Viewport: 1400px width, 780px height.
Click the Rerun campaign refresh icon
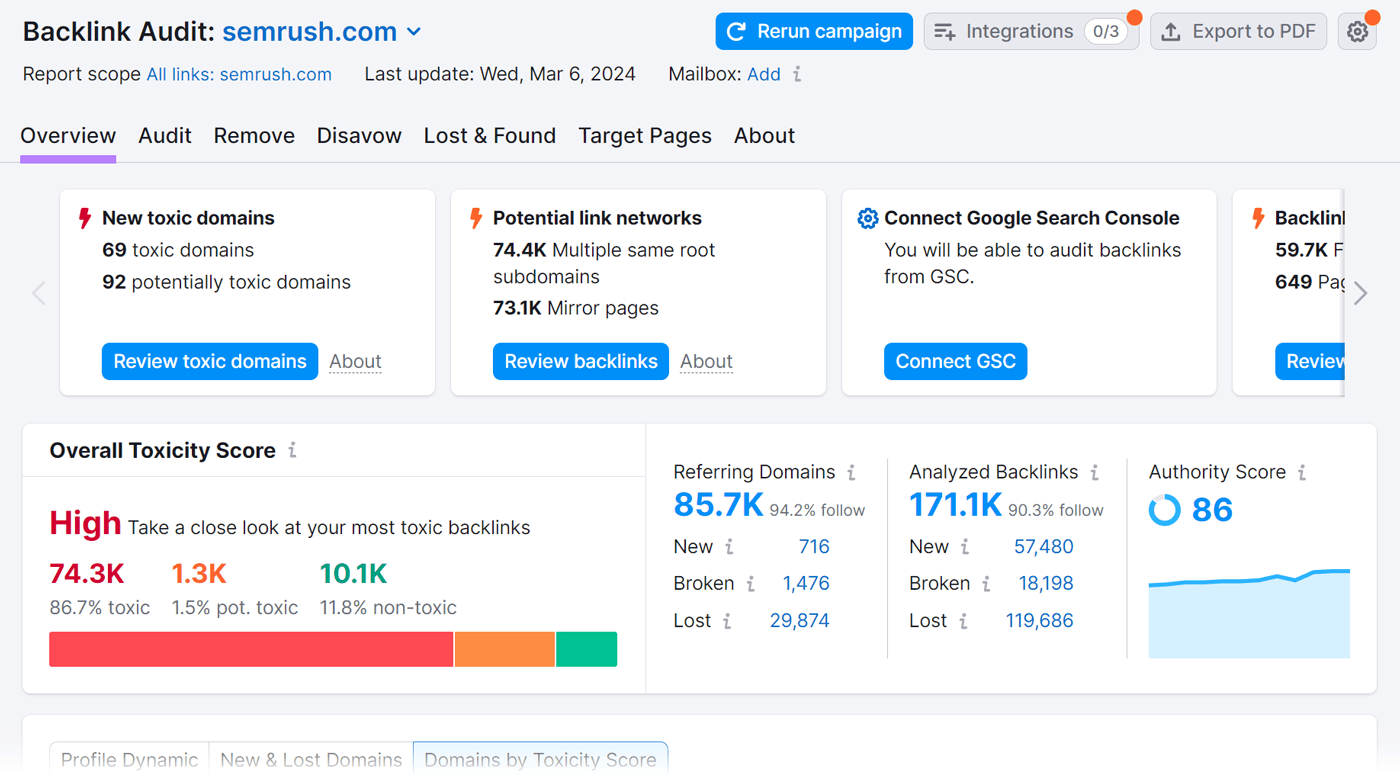click(737, 31)
